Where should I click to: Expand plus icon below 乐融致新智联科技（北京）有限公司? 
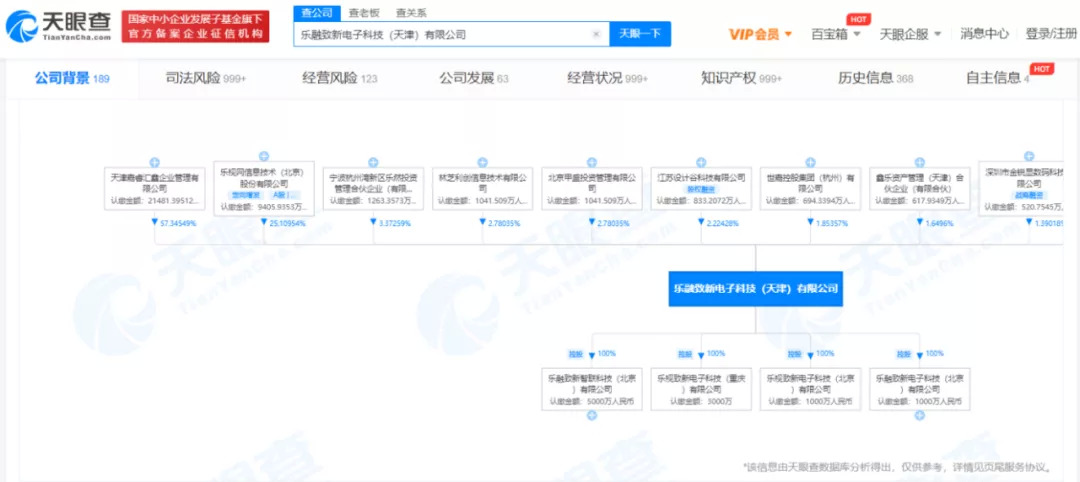point(592,416)
